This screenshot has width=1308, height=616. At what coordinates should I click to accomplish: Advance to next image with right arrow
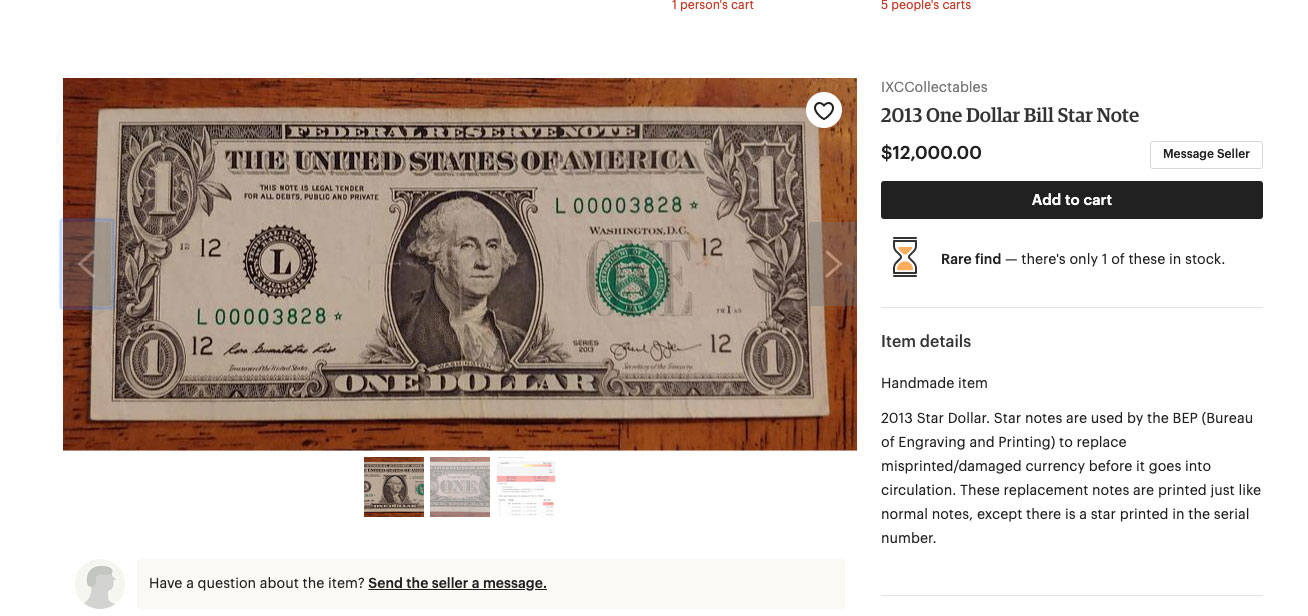click(x=832, y=264)
